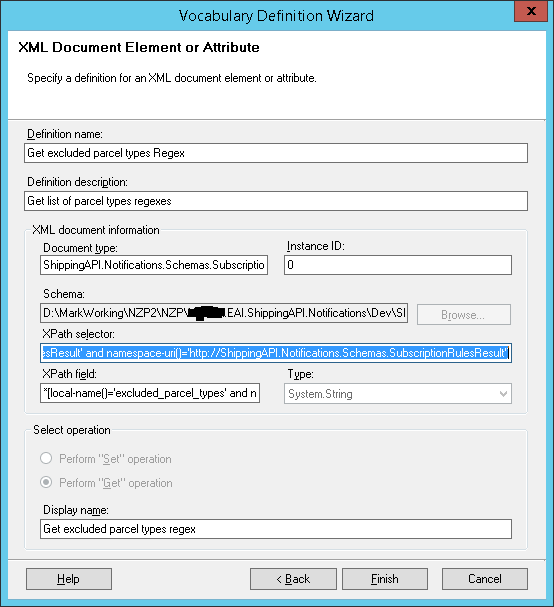Click the Browse button beside Schema
The width and height of the screenshot is (554, 607).
[463, 315]
